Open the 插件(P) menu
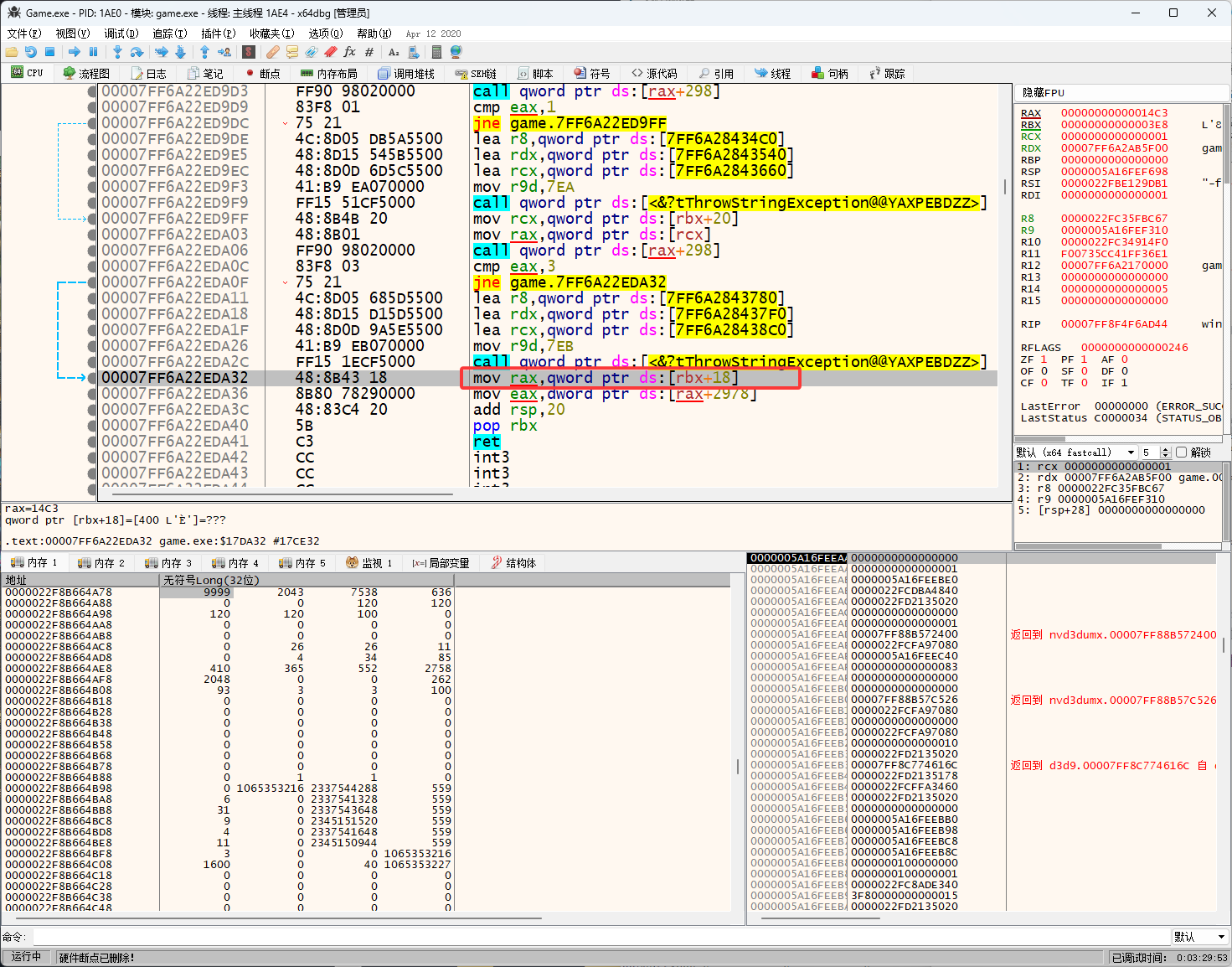The width and height of the screenshot is (1232, 967). pos(218,34)
